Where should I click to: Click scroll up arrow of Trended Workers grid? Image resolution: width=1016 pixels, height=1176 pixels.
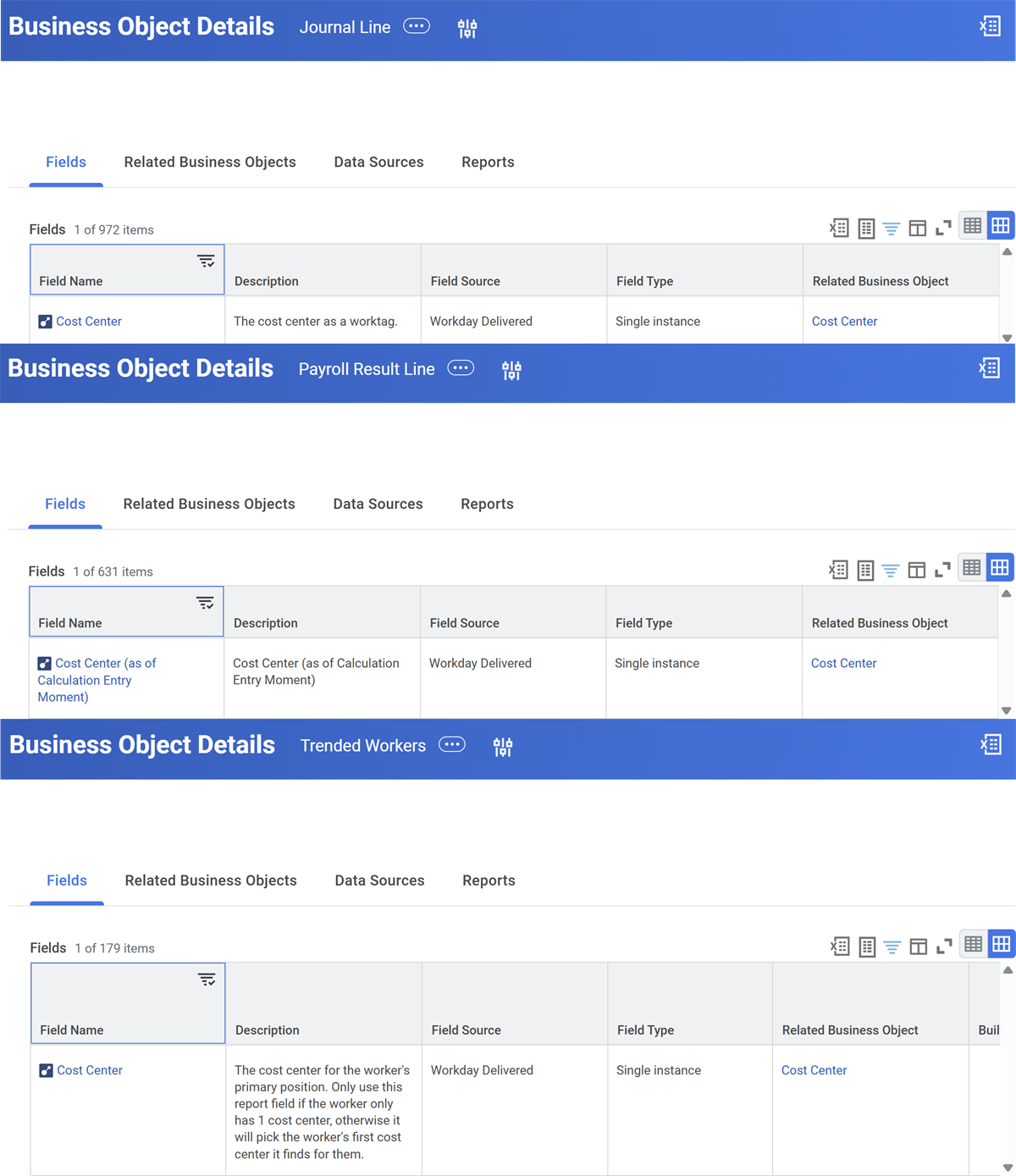coord(1008,970)
